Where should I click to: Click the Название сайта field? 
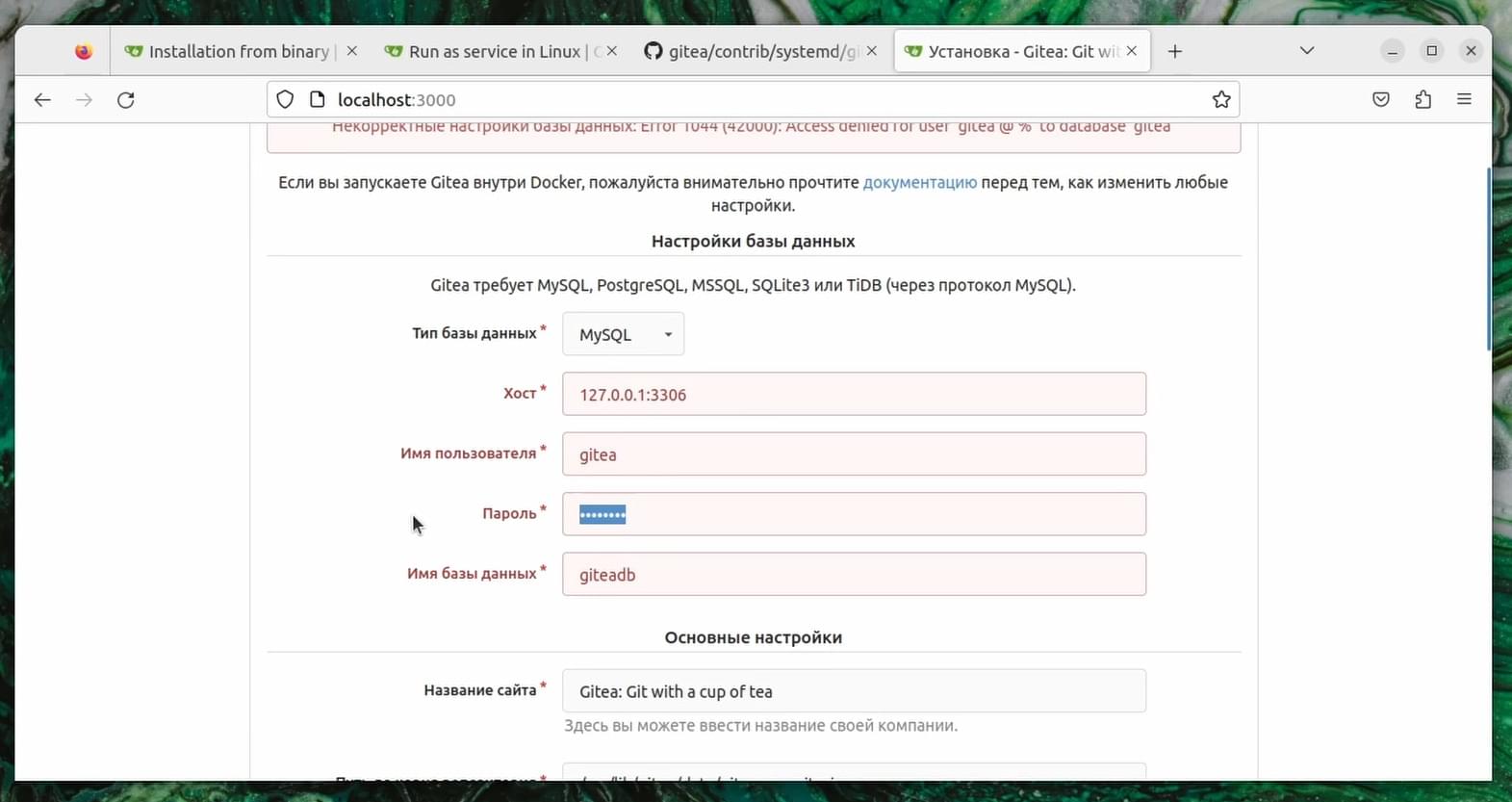click(855, 691)
